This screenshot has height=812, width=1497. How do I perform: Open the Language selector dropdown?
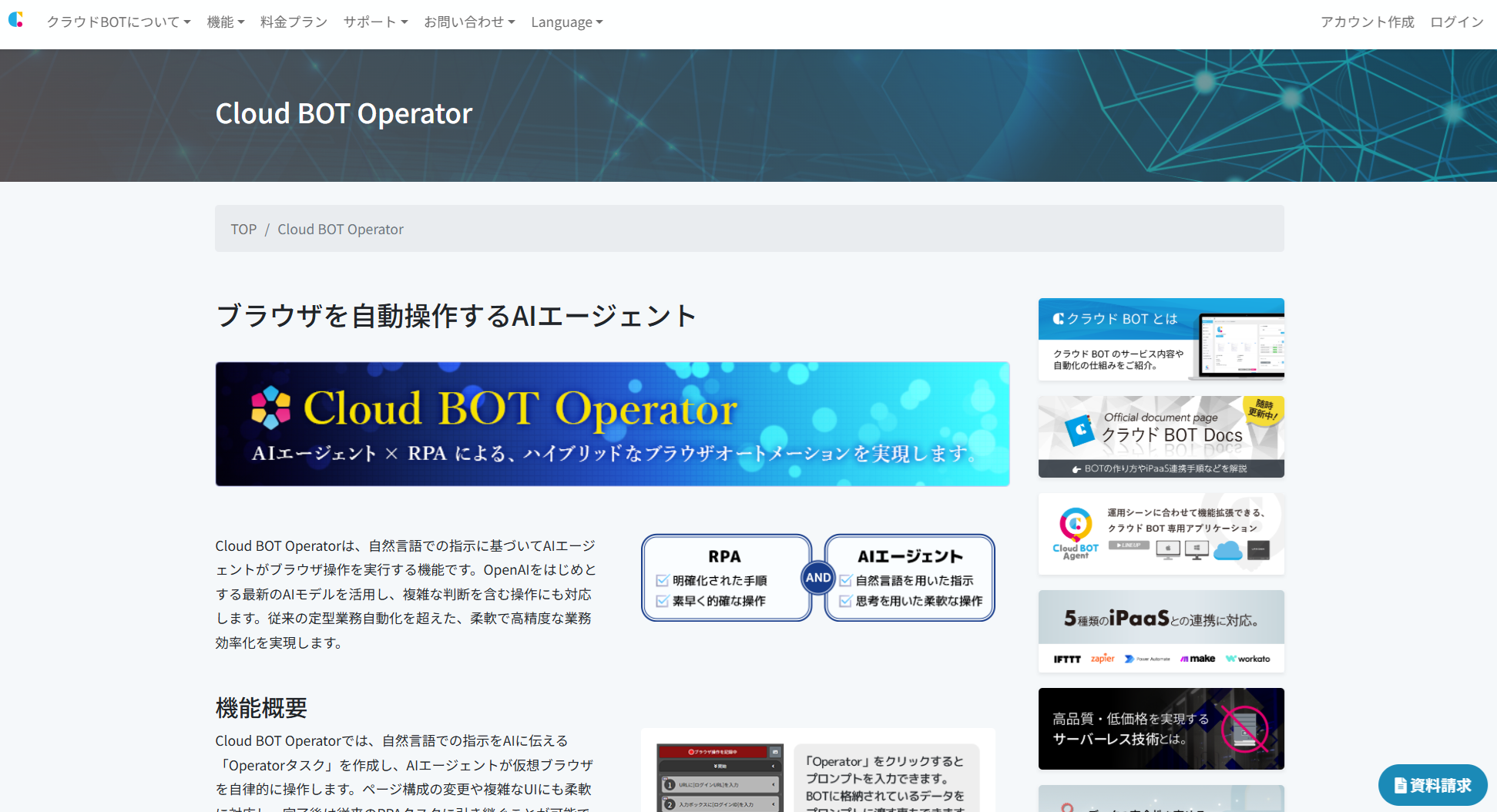pyautogui.click(x=567, y=22)
